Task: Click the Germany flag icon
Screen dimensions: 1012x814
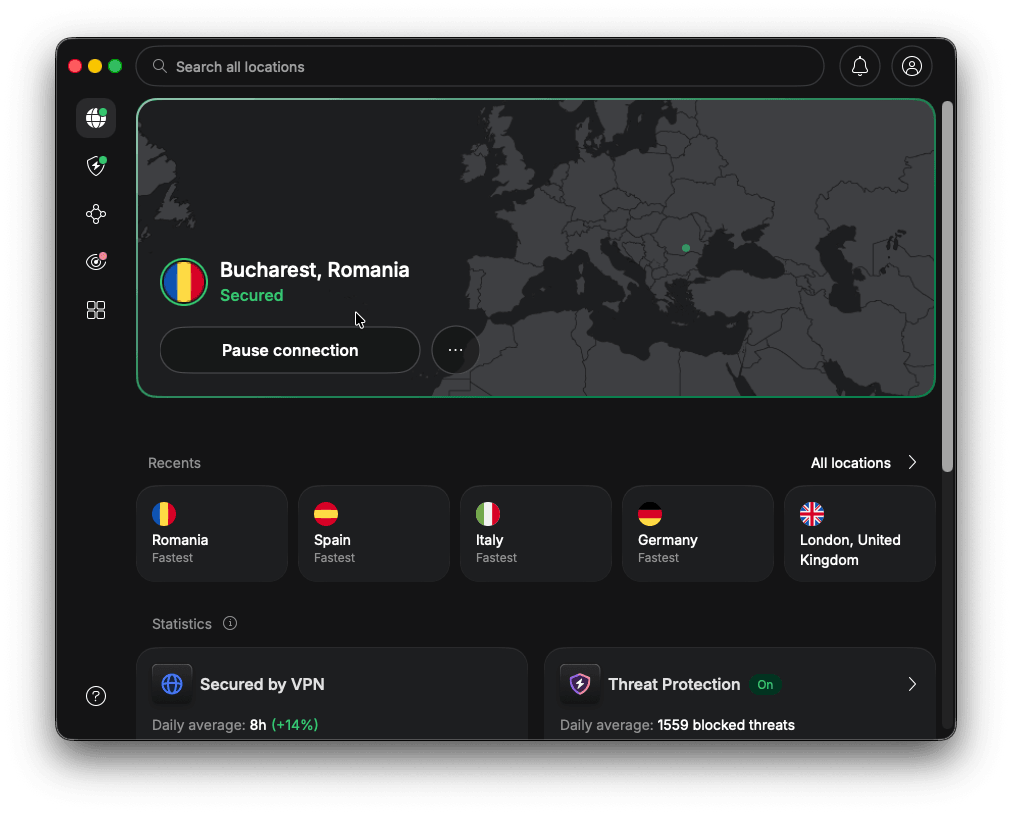Action: tap(650, 514)
